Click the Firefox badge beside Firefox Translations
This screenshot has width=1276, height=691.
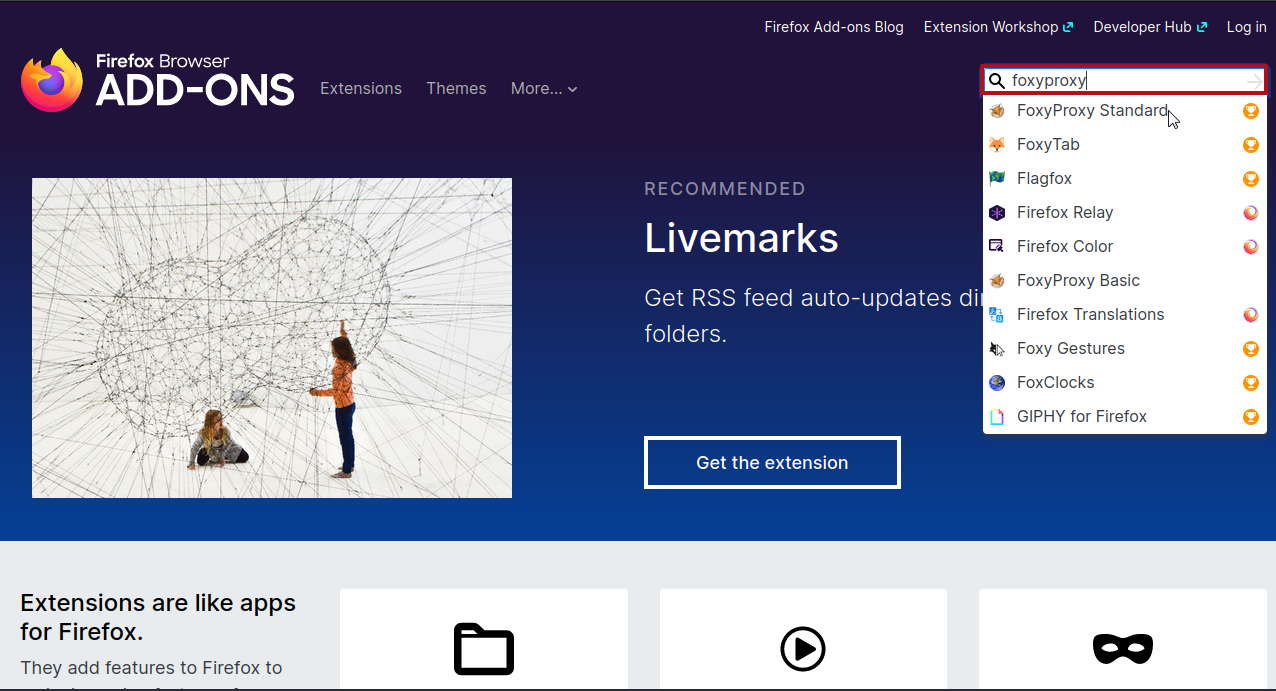(1250, 315)
